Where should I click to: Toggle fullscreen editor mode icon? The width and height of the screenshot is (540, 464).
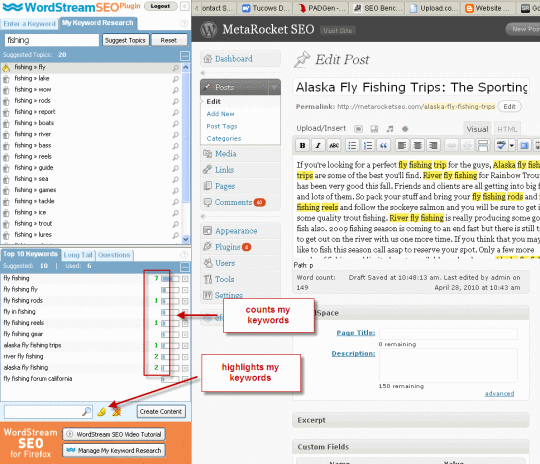[524, 145]
